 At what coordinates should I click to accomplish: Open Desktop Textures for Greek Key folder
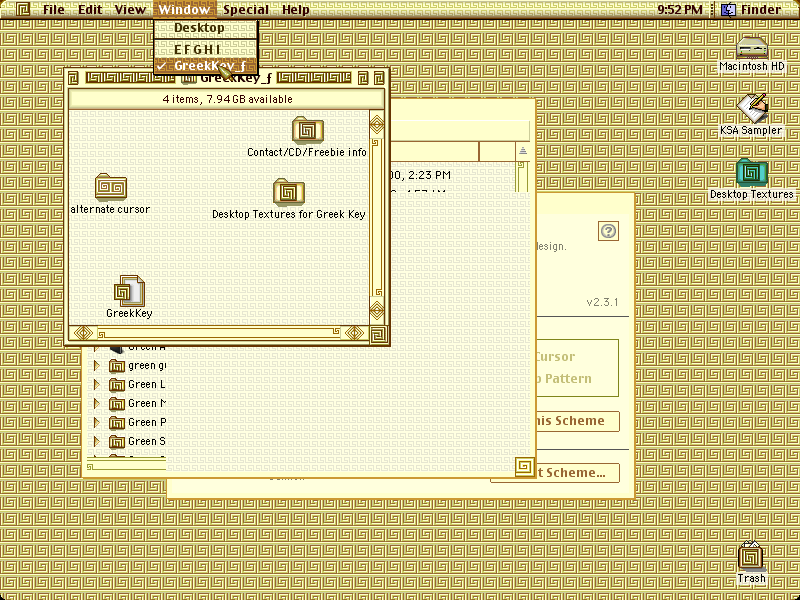(x=289, y=192)
